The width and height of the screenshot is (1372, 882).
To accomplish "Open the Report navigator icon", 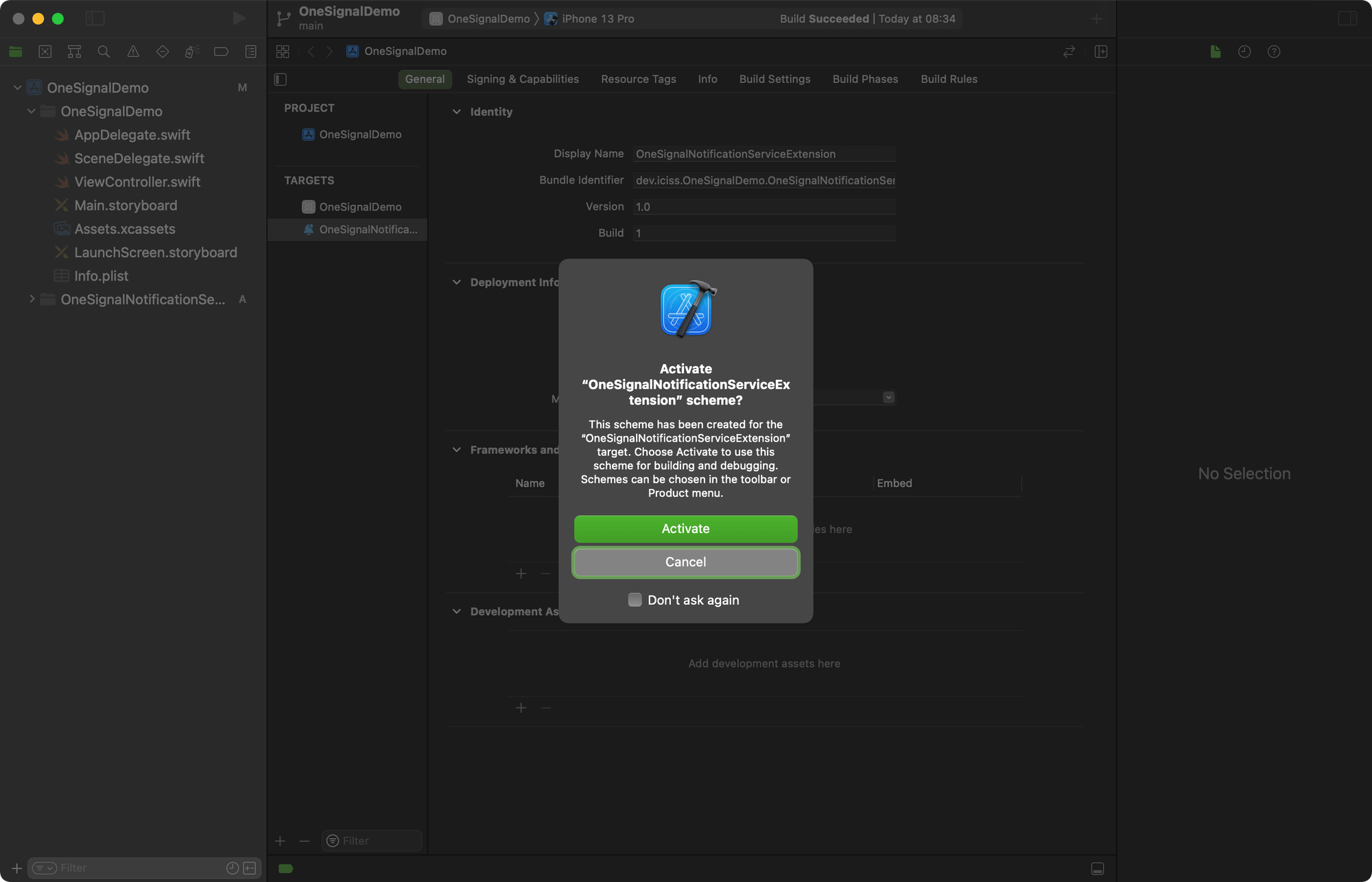I will (251, 51).
